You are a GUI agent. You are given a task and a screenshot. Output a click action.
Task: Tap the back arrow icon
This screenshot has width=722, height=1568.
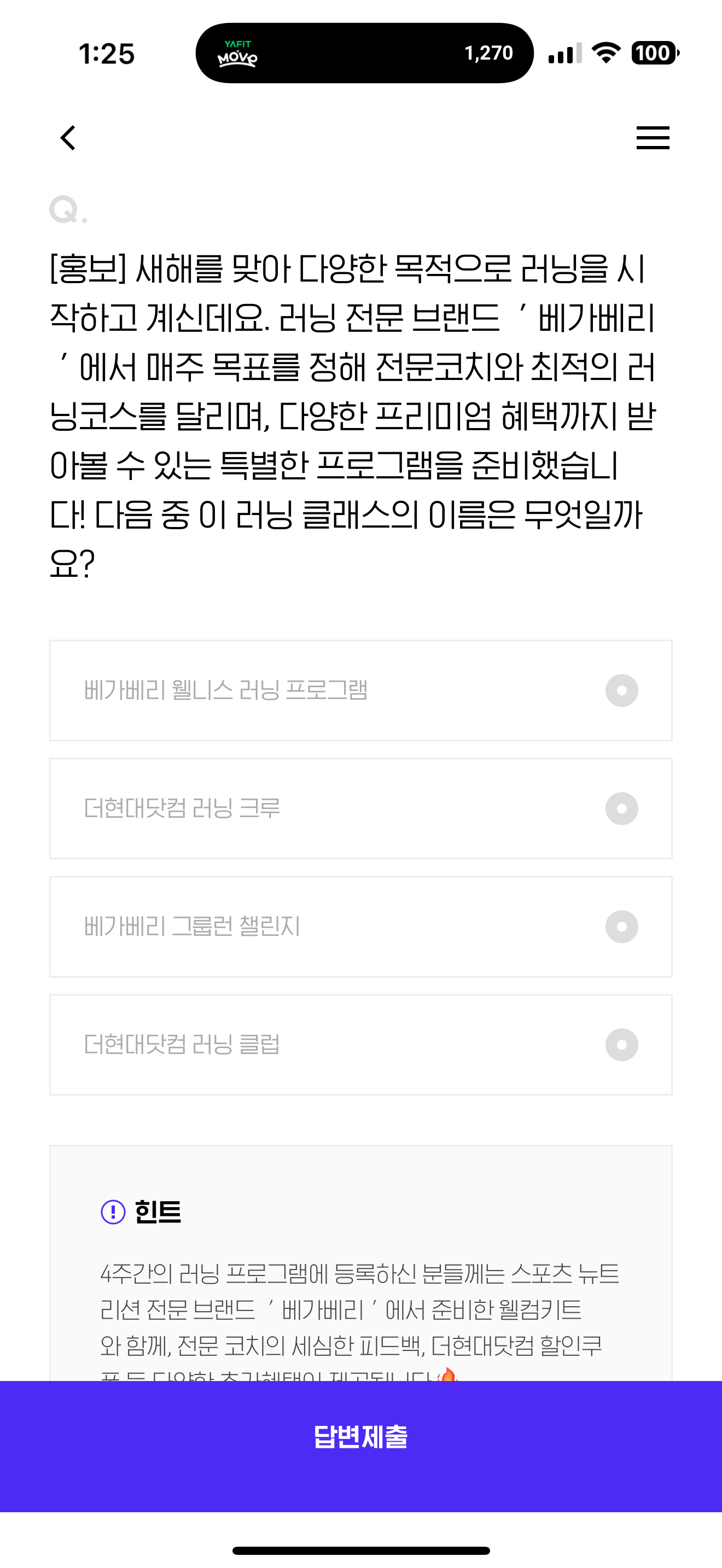[x=68, y=138]
